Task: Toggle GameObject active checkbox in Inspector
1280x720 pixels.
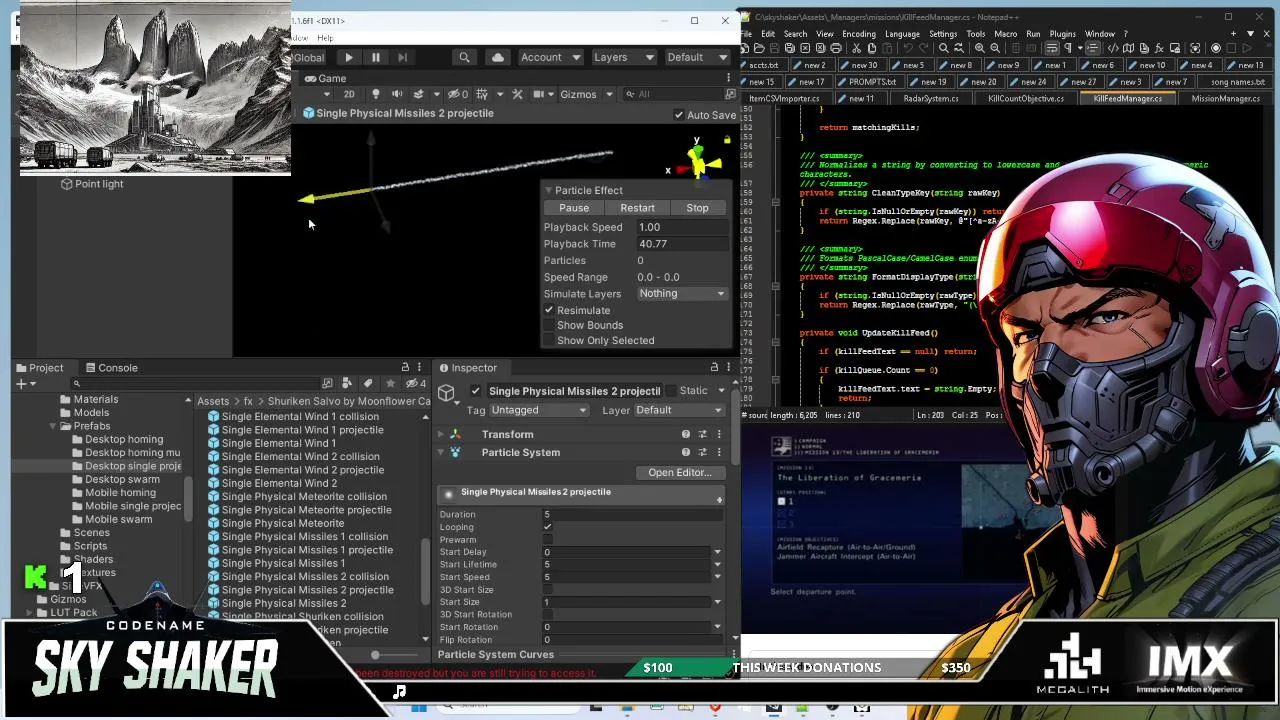Action: click(475, 390)
